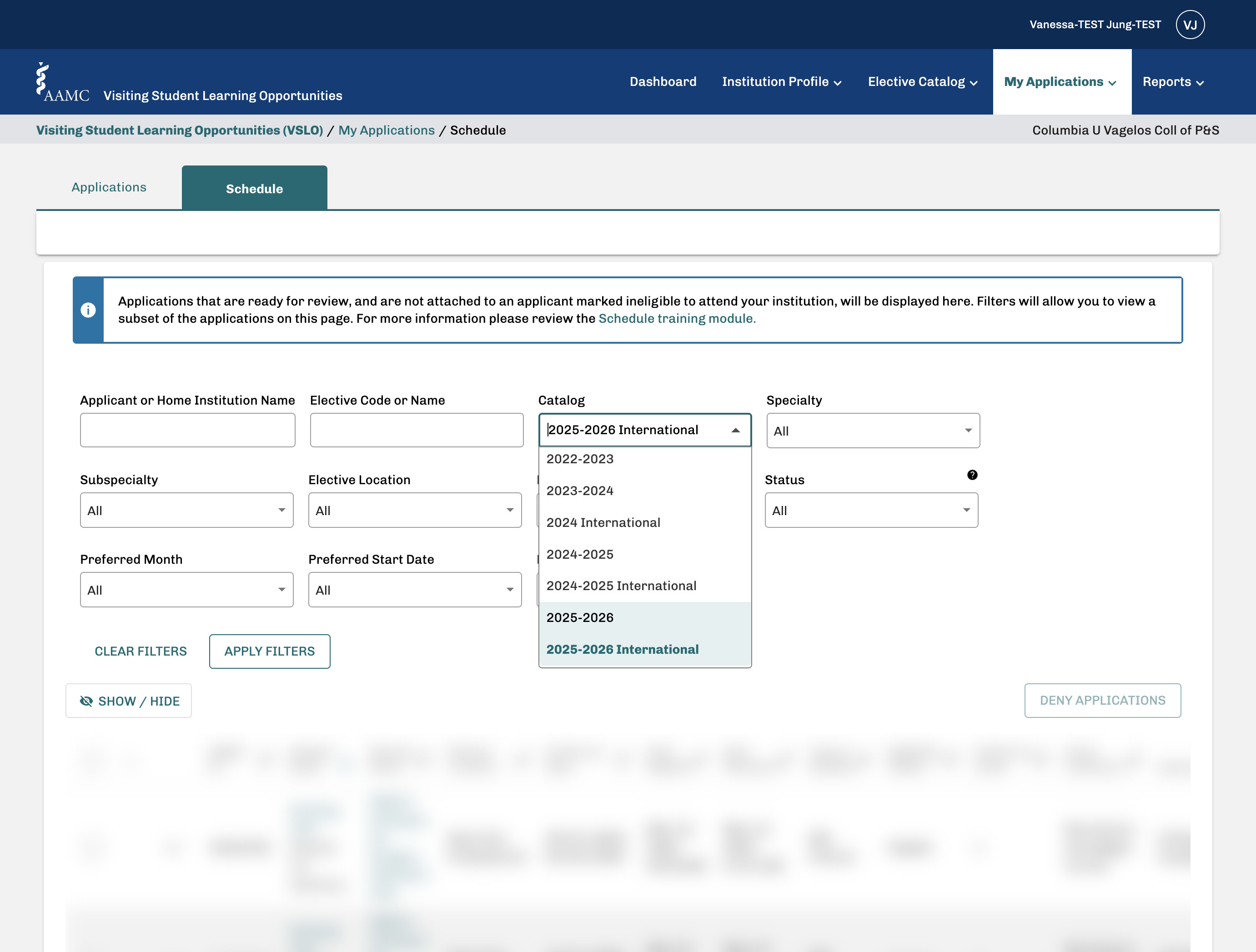
Task: Open the Subspecialty dropdown
Action: click(186, 510)
